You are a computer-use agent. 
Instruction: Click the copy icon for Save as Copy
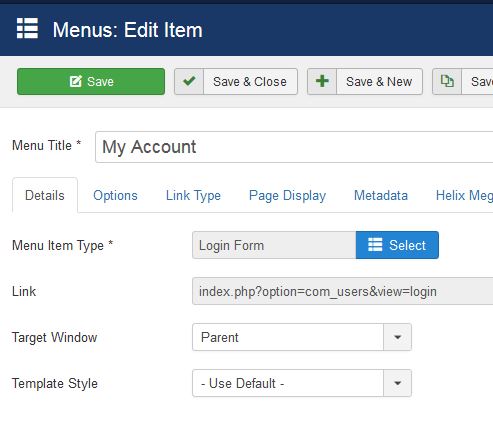click(447, 82)
